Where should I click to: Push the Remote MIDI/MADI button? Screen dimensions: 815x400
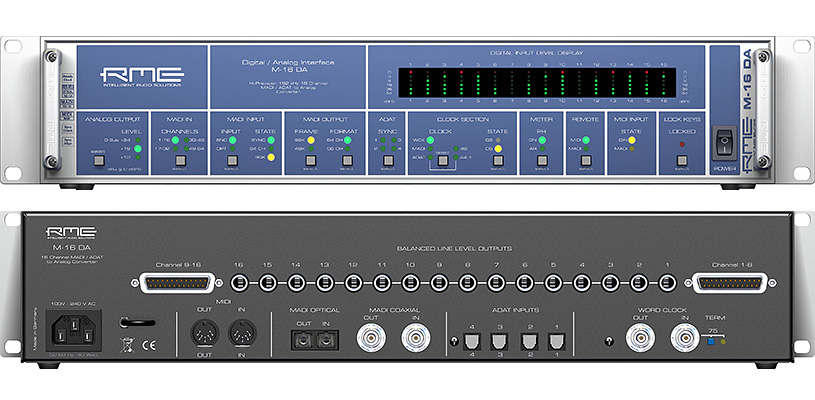click(x=586, y=161)
